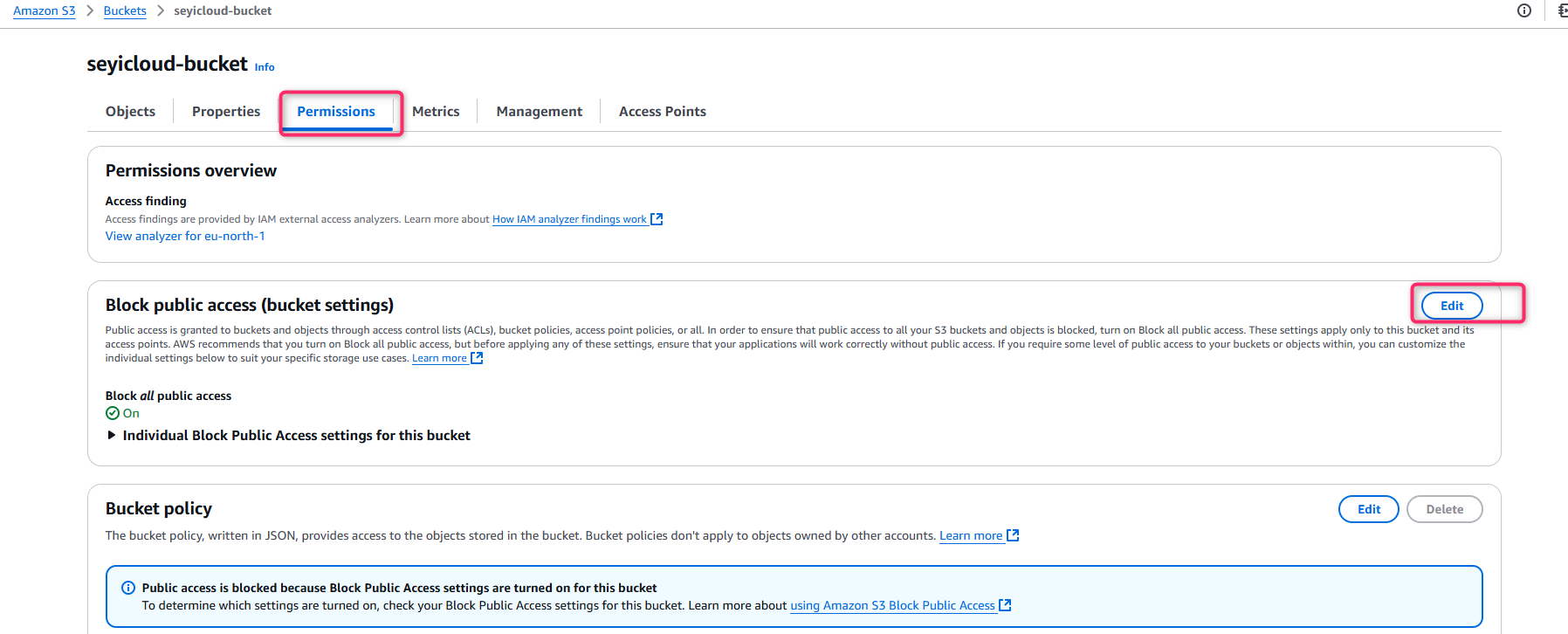Image resolution: width=1568 pixels, height=634 pixels.
Task: Click external link icon beside Bucket policy Learn more
Action: pos(1013,535)
